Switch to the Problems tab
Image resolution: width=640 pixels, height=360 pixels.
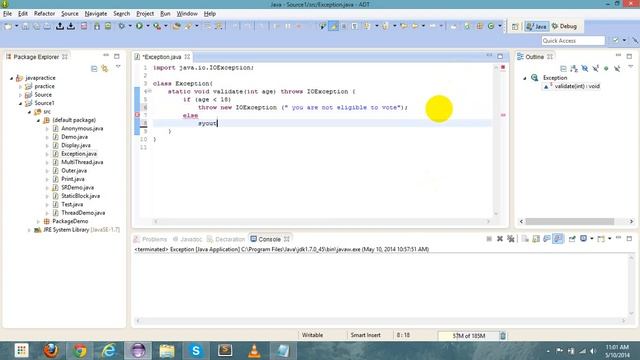click(150, 239)
